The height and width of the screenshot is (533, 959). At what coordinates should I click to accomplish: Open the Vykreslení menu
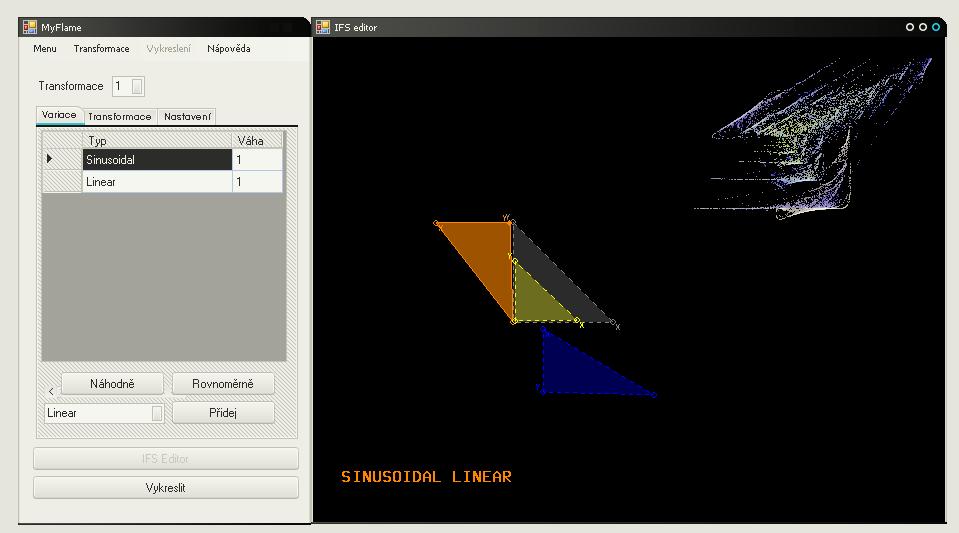(x=168, y=48)
